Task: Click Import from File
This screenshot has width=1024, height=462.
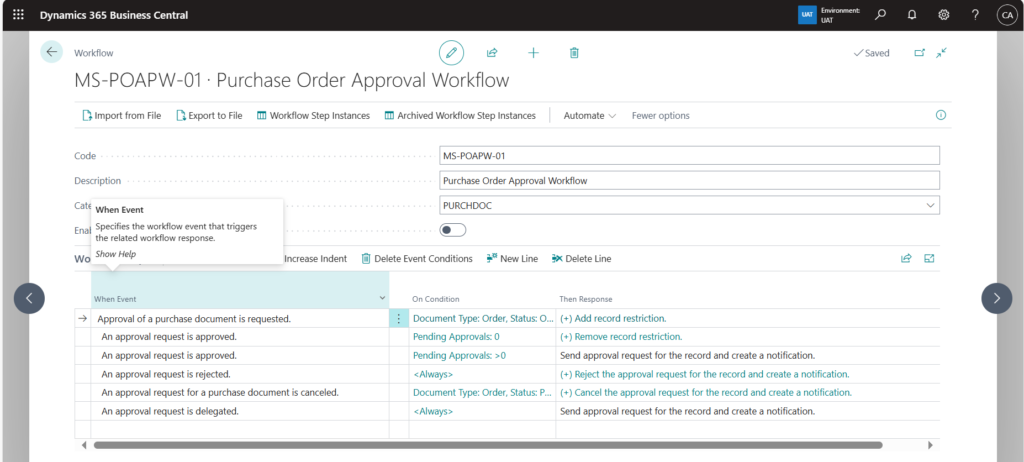Action: pos(122,116)
